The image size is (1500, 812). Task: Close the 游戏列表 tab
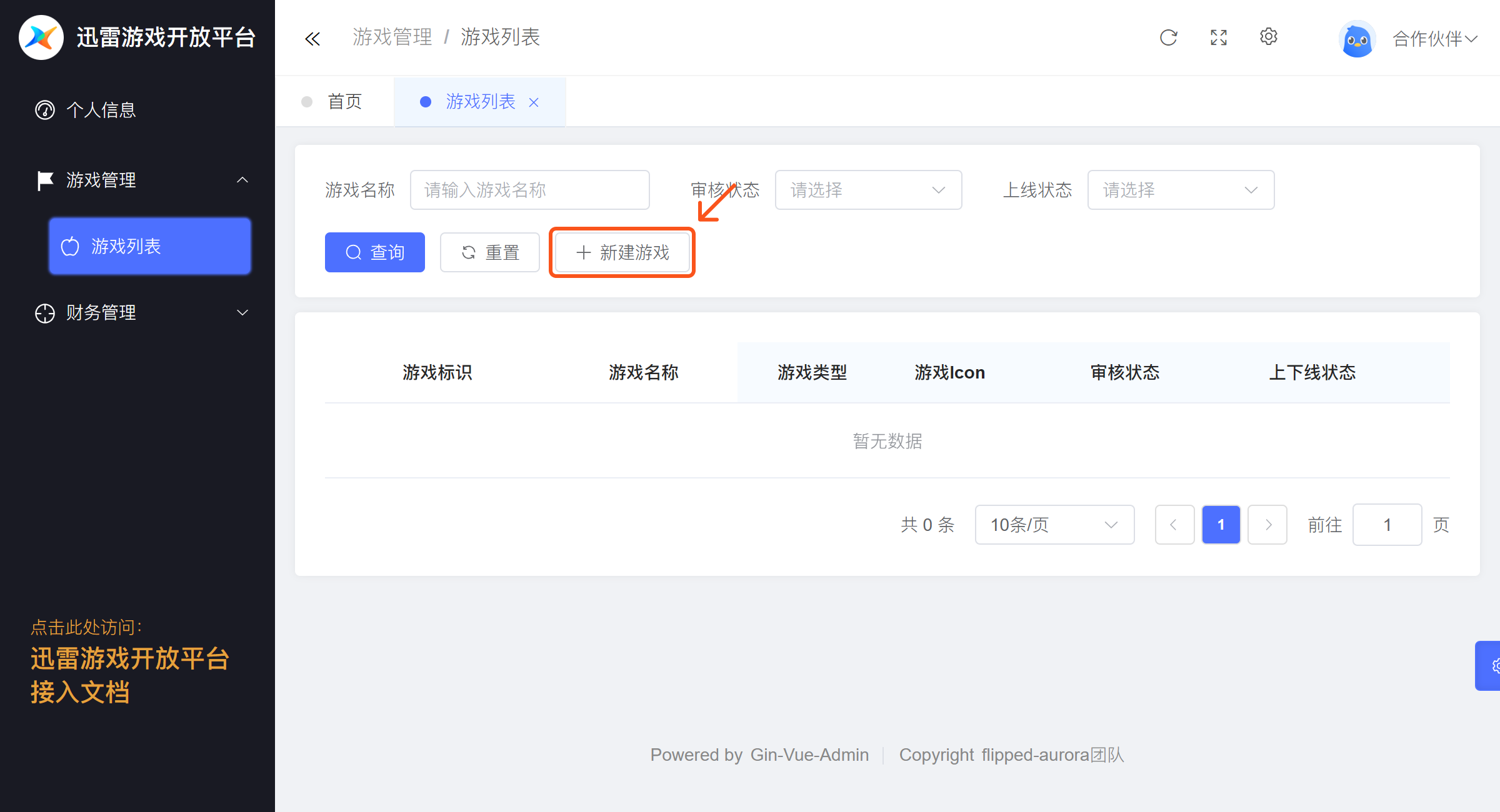534,102
